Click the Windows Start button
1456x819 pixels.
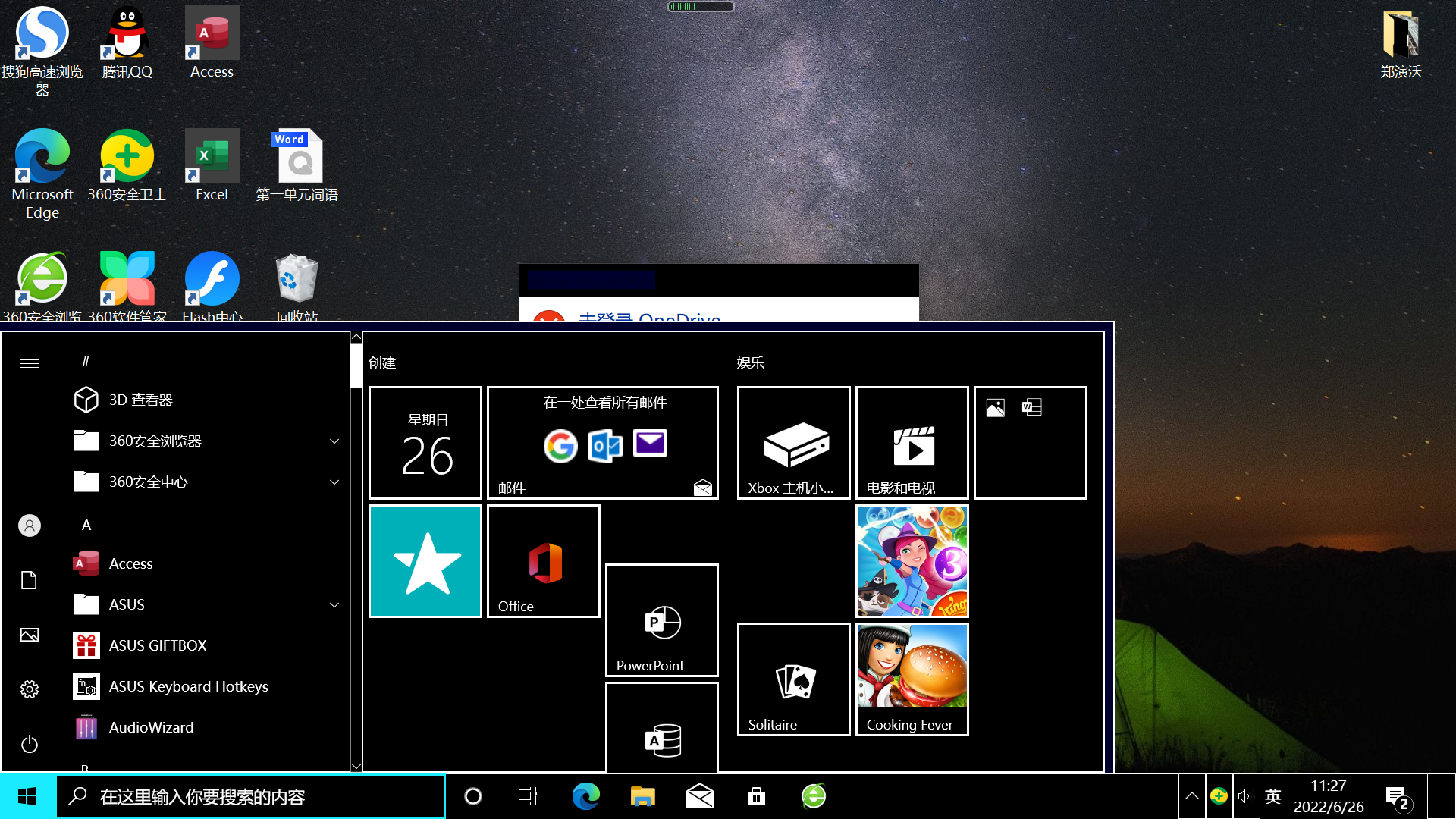28,796
